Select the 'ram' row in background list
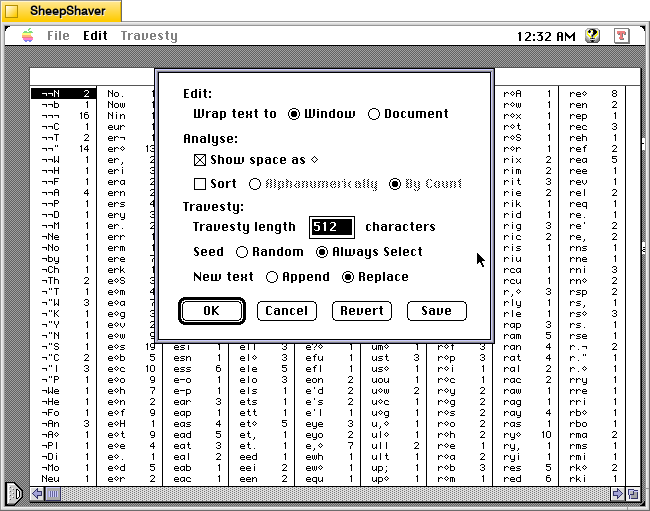650x511 pixels. click(x=526, y=336)
